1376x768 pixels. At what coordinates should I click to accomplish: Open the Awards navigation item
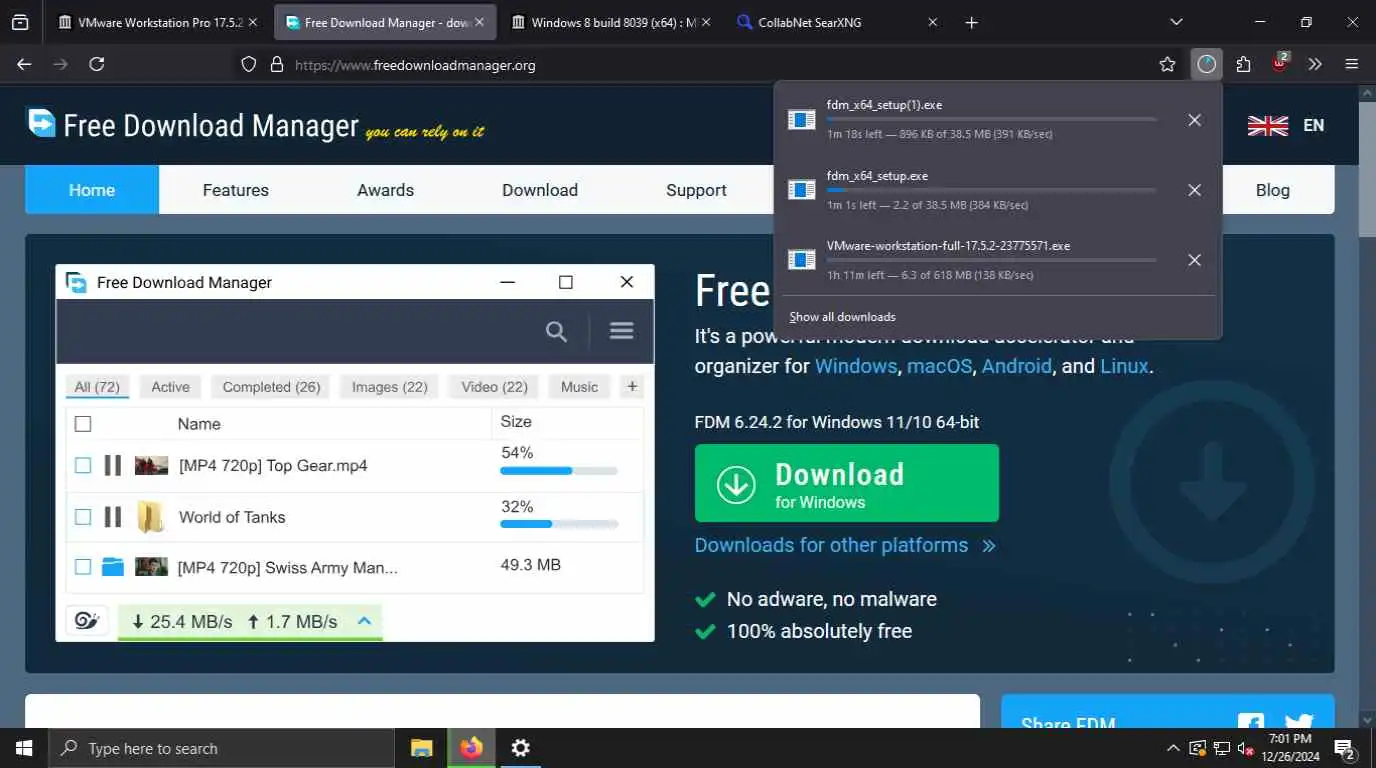point(385,190)
